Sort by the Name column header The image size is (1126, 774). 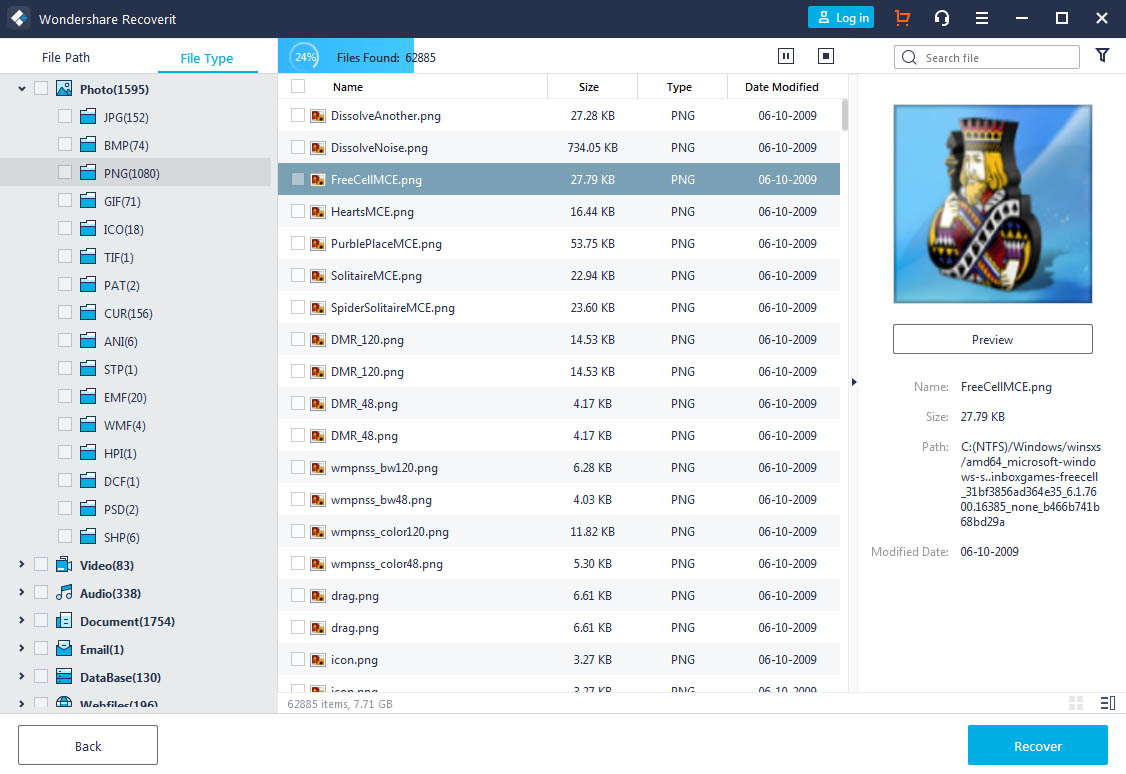click(348, 87)
